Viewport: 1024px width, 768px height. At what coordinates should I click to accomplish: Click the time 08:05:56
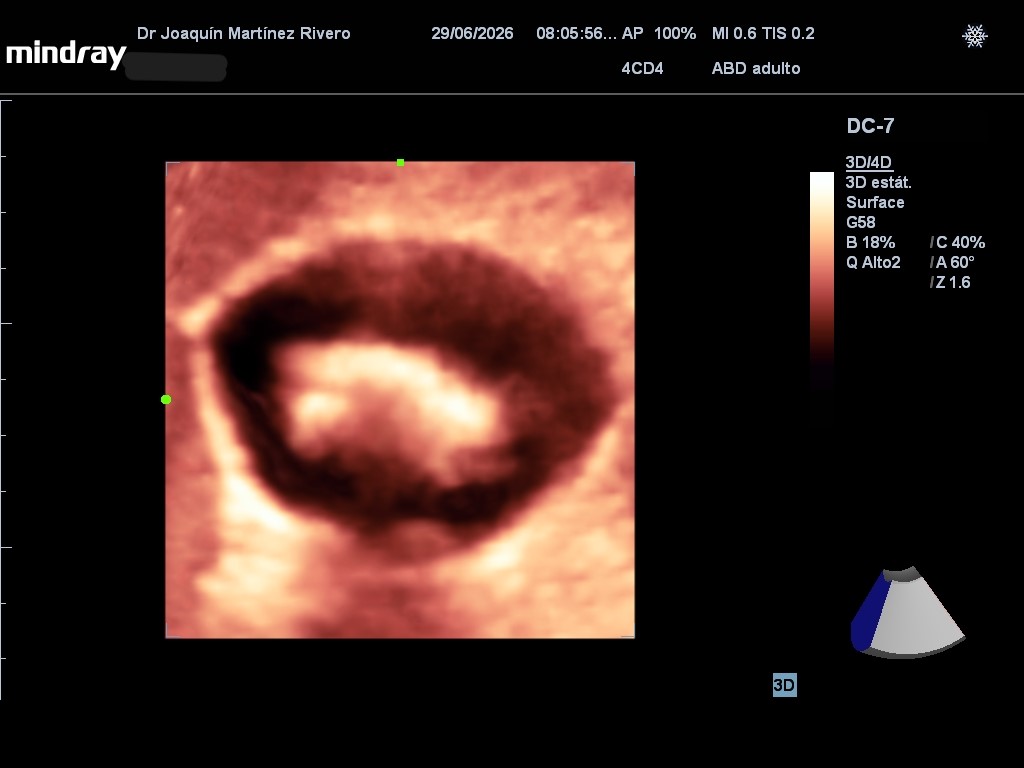(576, 33)
